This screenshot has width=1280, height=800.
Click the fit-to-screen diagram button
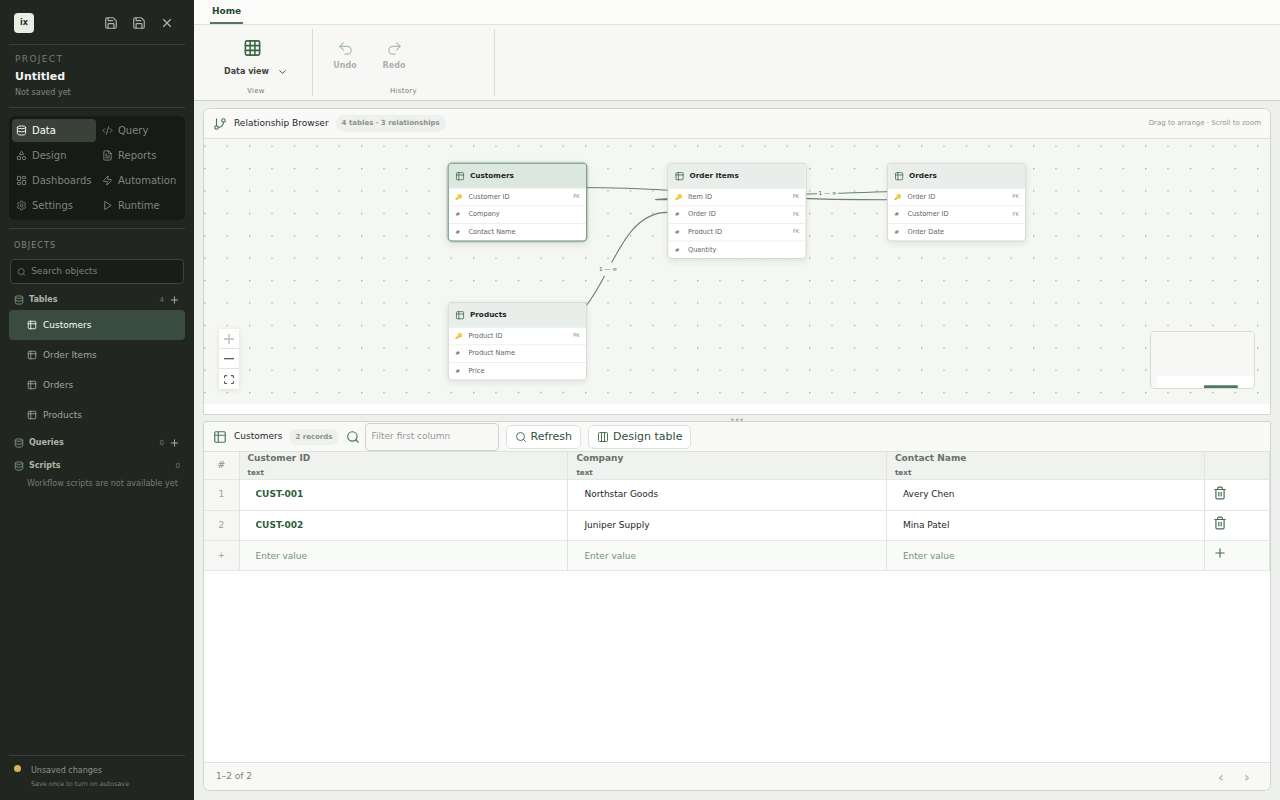click(x=229, y=380)
